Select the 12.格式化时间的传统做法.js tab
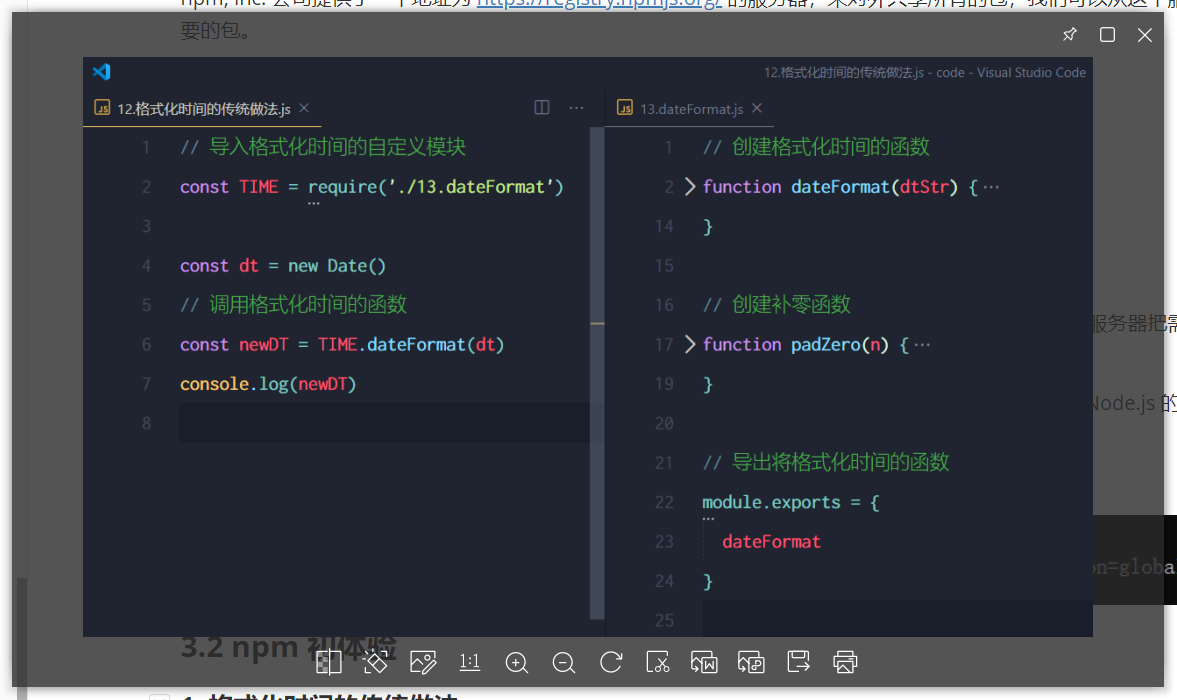The height and width of the screenshot is (700, 1177). [203, 108]
